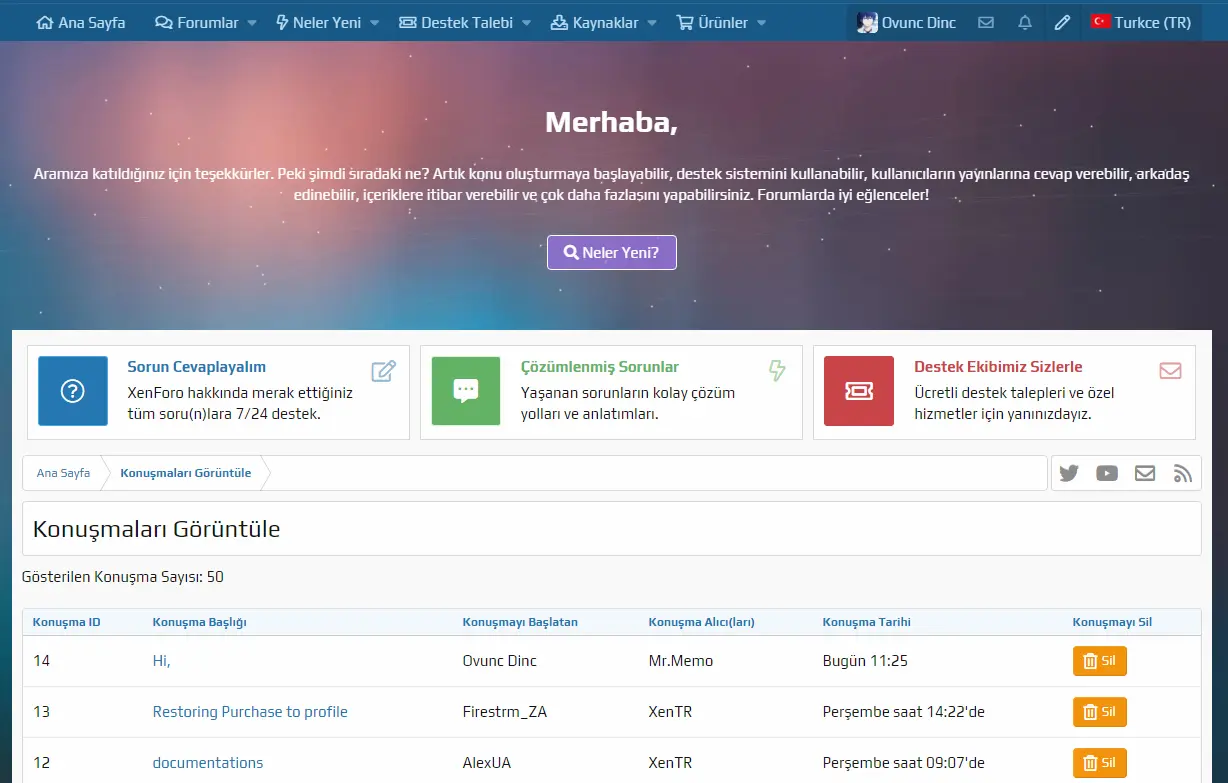Click the purple Neler Yeni? button
This screenshot has height=783, width=1228.
[x=612, y=253]
